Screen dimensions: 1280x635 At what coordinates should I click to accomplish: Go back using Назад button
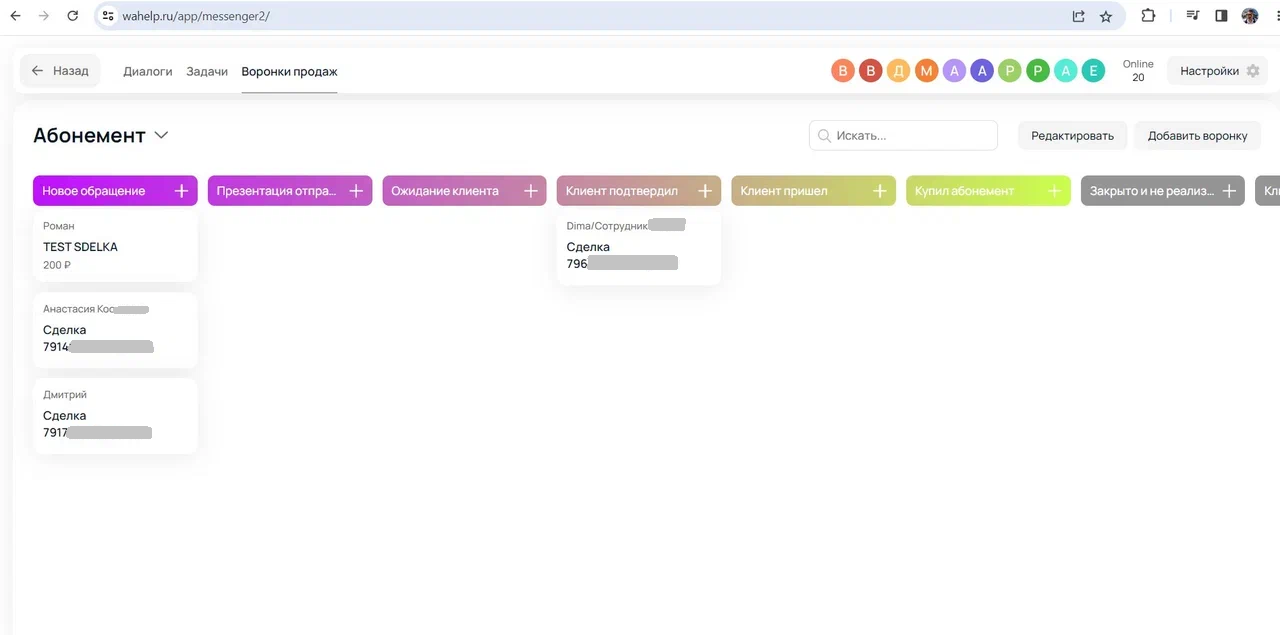(60, 71)
